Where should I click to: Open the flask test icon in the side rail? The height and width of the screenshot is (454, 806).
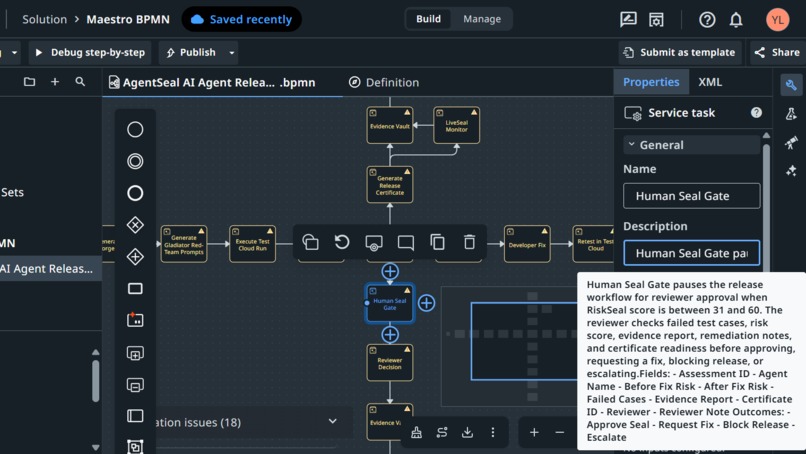click(x=791, y=113)
